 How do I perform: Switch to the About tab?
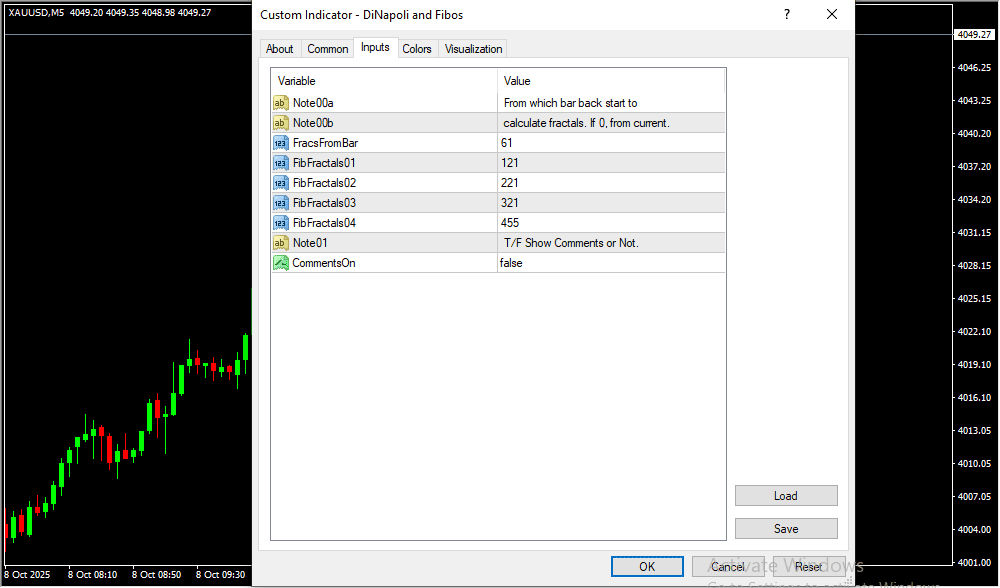tap(280, 49)
